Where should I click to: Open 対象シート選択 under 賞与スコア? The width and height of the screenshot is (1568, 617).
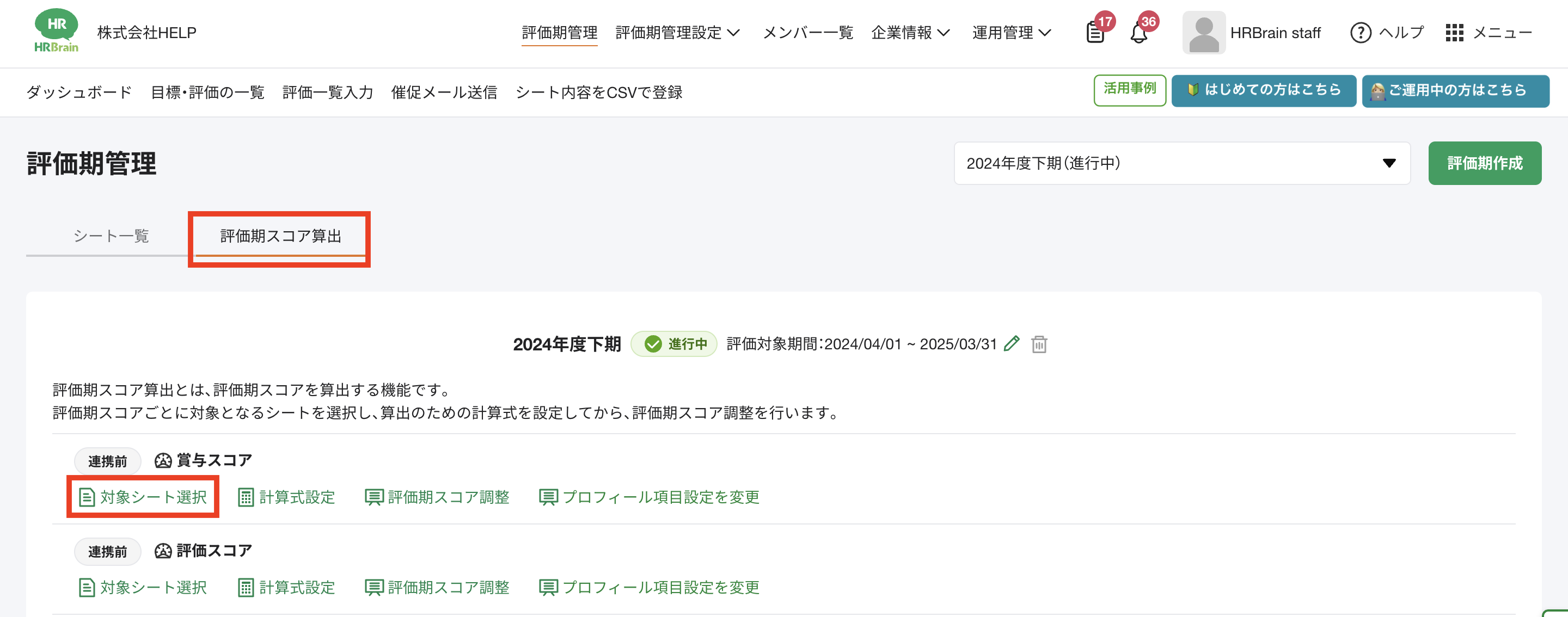click(143, 497)
